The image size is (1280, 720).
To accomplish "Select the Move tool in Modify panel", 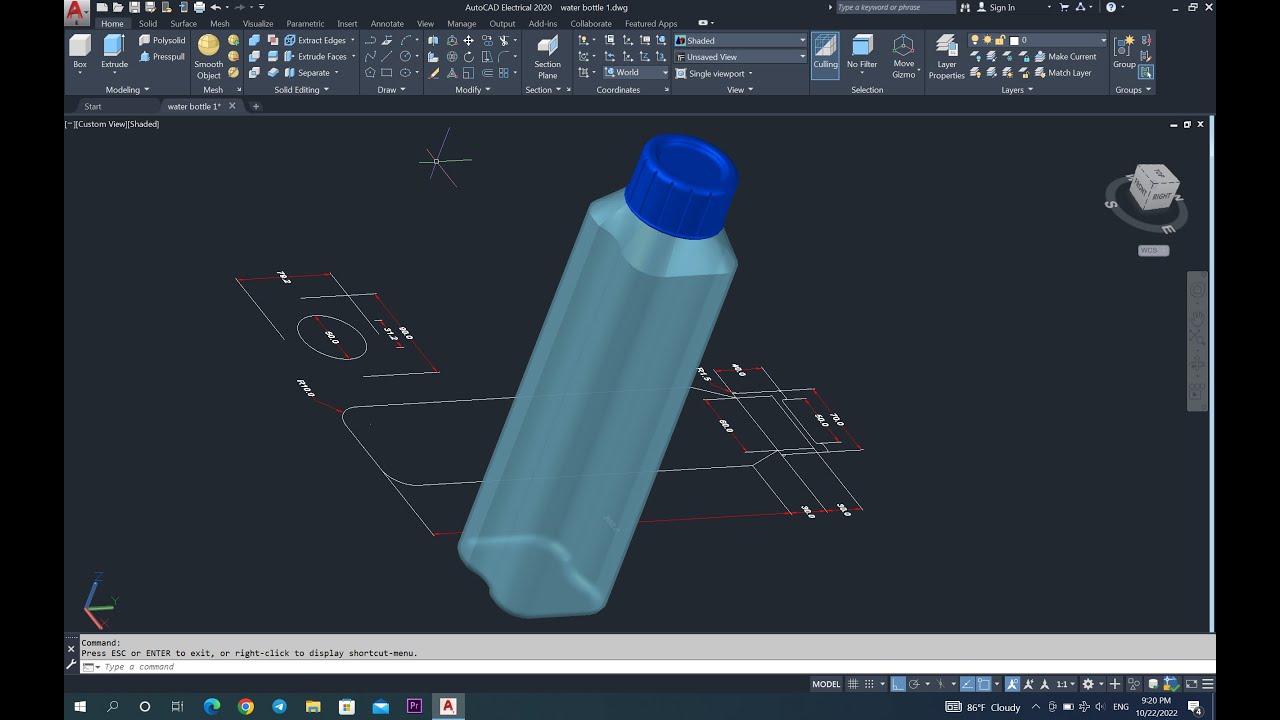I will click(468, 41).
